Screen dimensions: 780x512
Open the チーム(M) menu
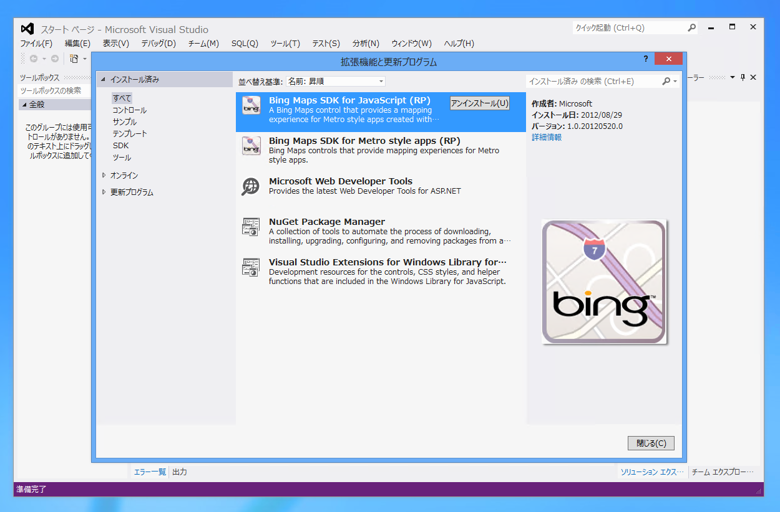[x=203, y=44]
